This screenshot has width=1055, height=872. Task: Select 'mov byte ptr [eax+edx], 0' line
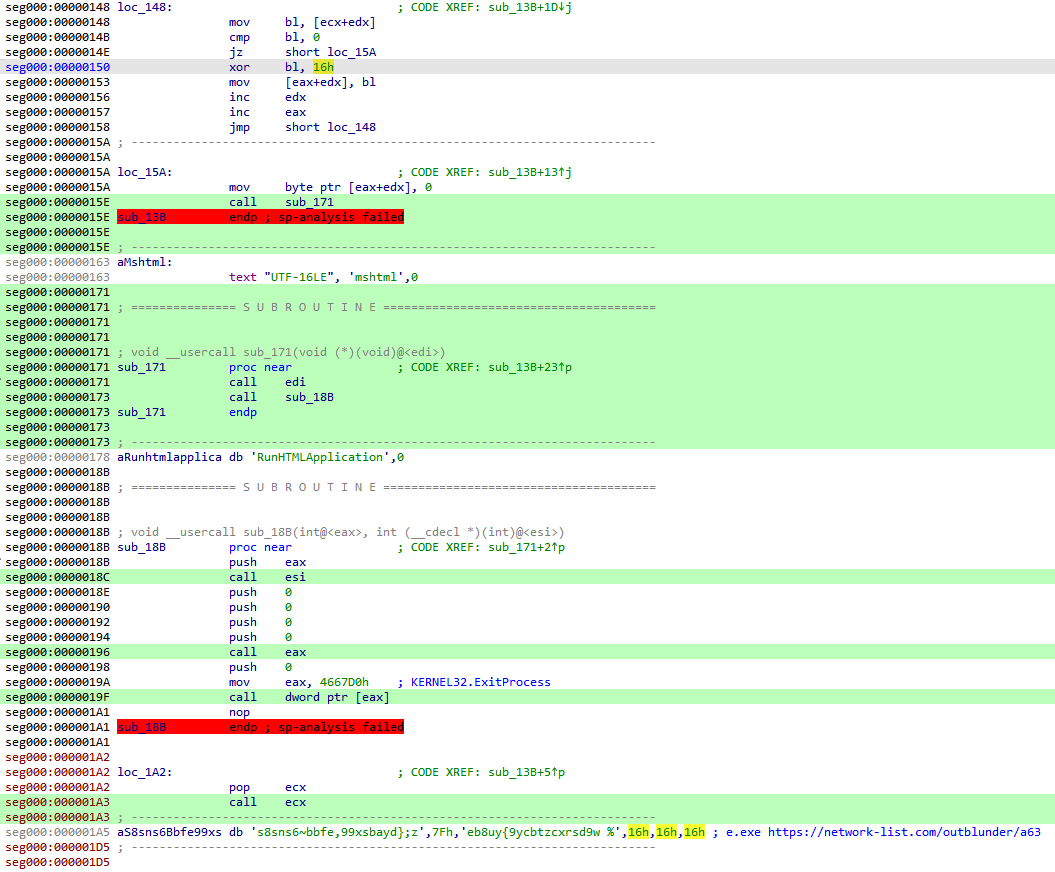(330, 187)
